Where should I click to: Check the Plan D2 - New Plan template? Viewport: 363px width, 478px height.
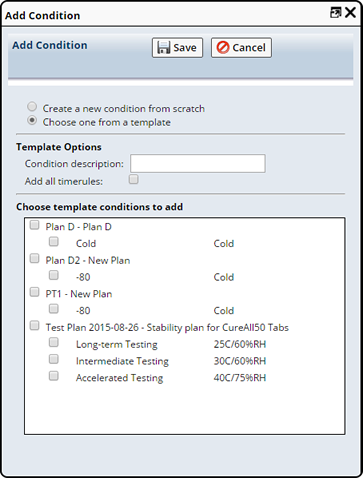click(x=34, y=258)
